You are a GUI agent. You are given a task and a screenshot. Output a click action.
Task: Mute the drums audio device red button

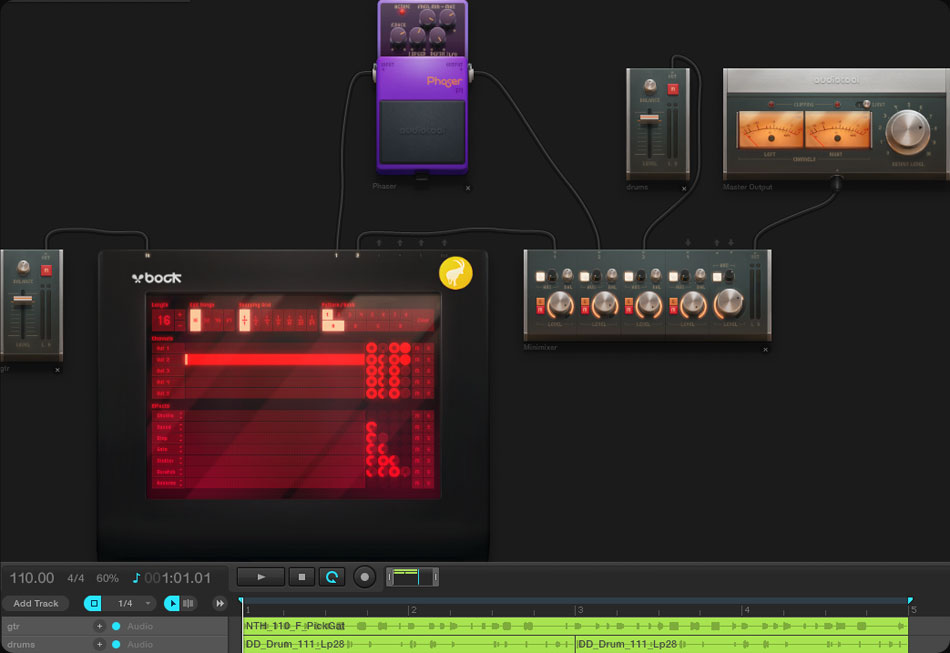click(673, 89)
